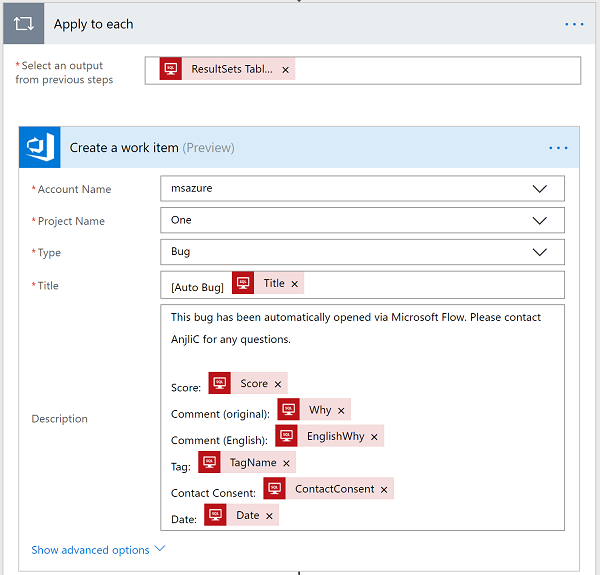Click the Azure DevOps work item icon
Viewport: 600px width, 575px height.
tap(40, 147)
